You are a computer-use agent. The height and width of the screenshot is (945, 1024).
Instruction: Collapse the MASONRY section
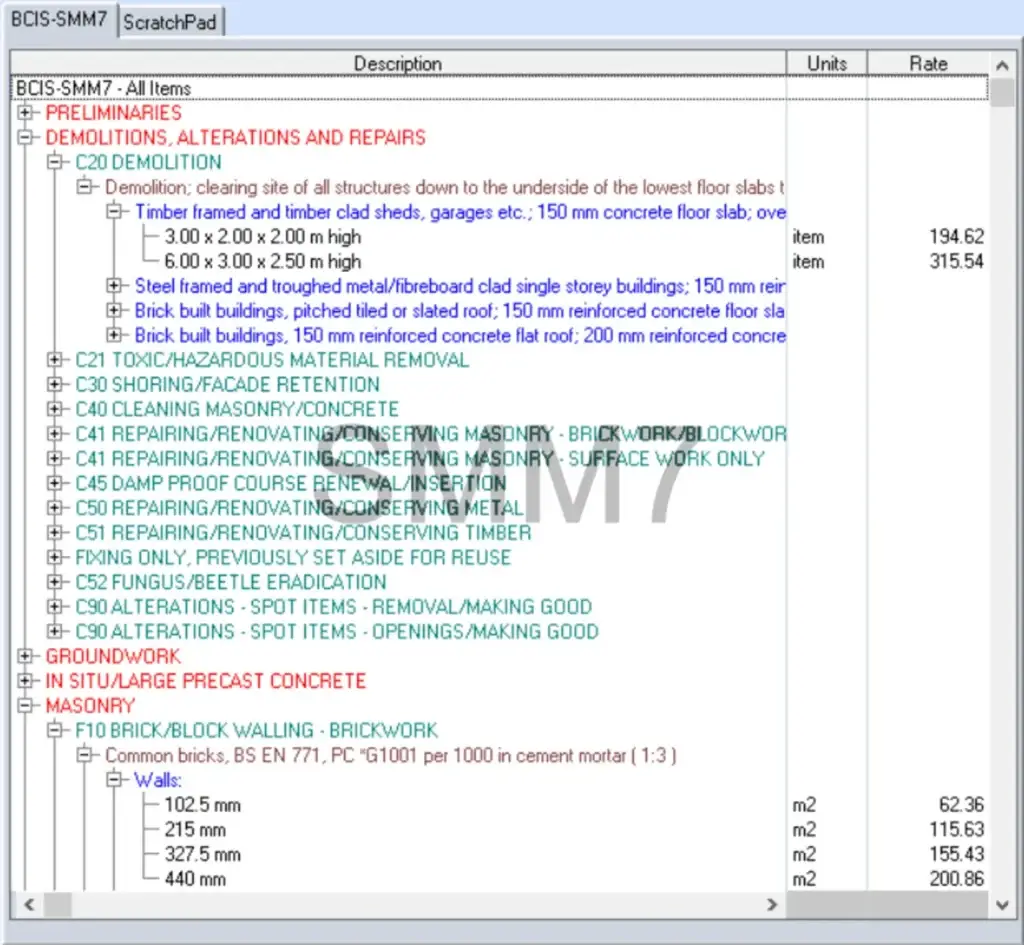tap(25, 706)
